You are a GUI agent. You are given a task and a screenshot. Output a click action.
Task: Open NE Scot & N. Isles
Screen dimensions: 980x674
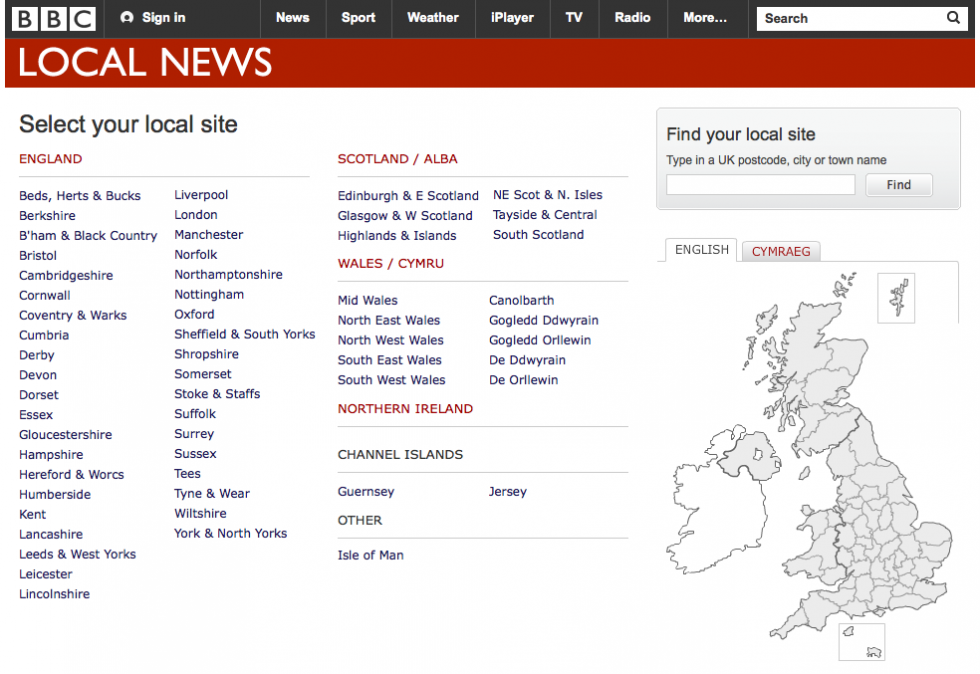click(548, 195)
